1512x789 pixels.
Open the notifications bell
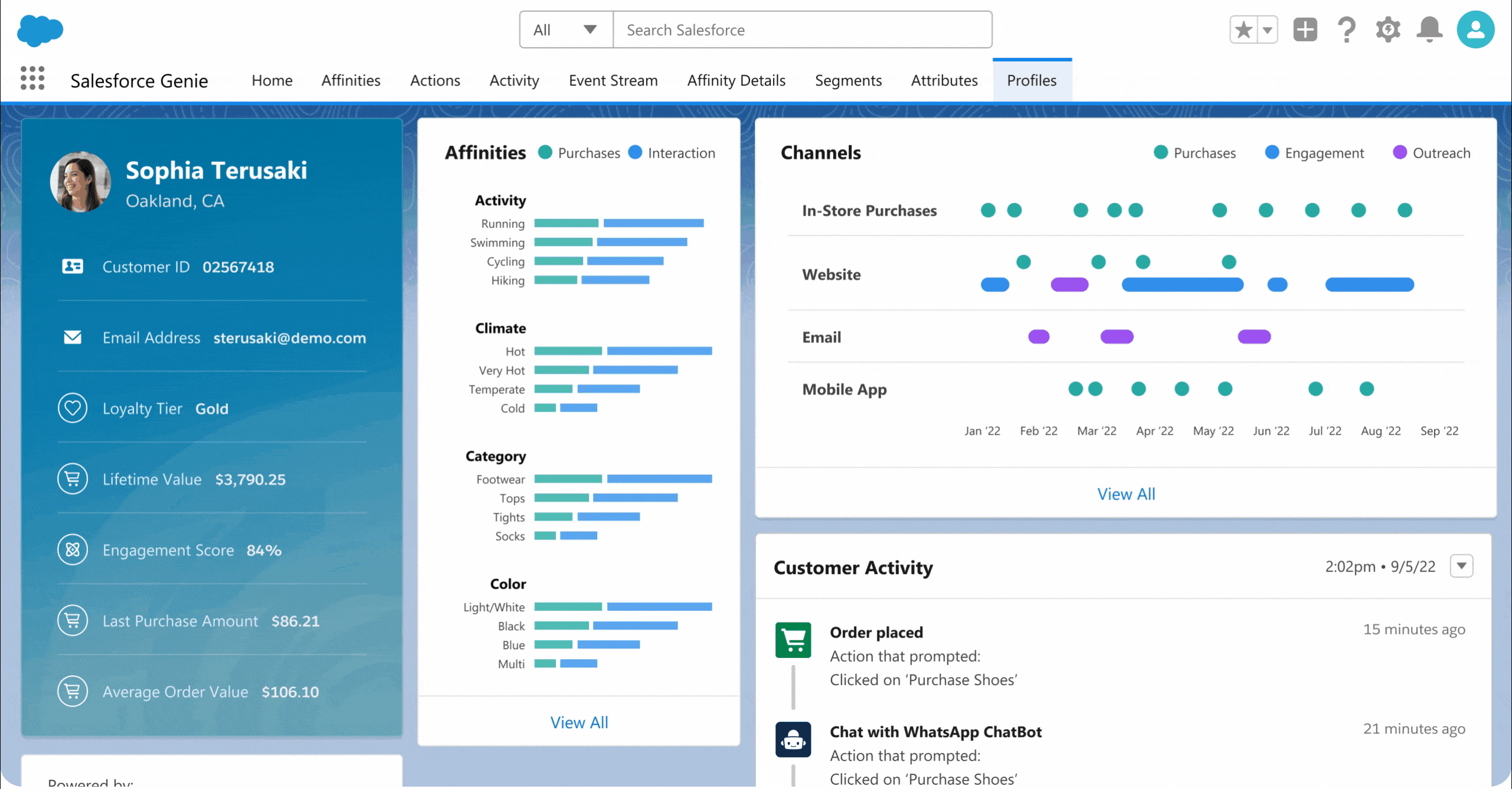1429,30
